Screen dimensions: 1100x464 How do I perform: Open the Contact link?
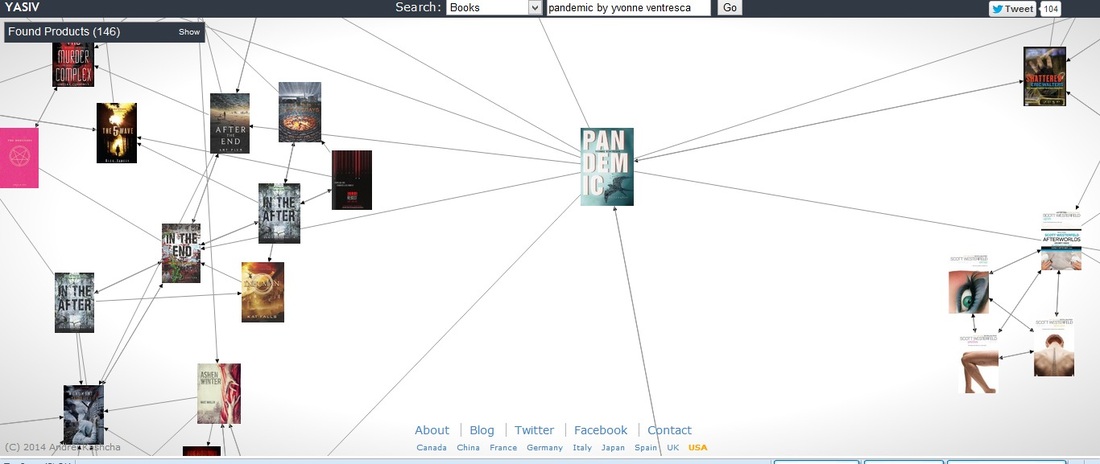point(669,430)
